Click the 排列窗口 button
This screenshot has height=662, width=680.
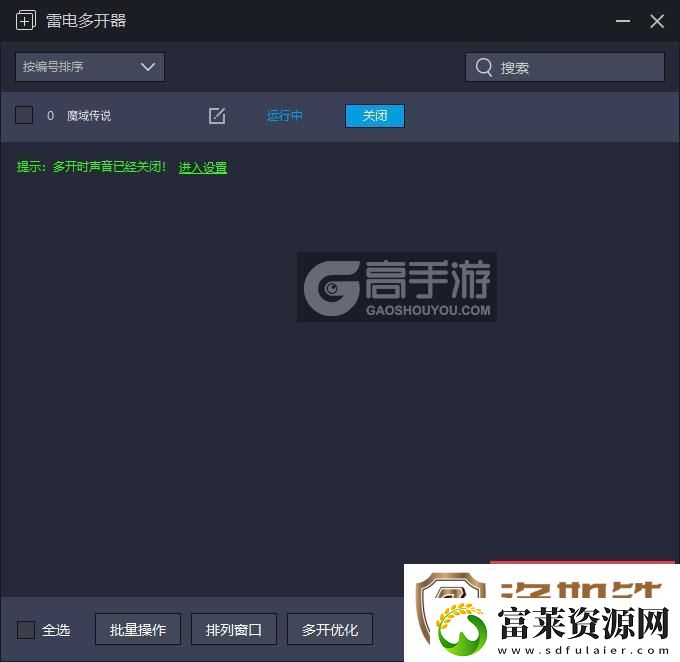pyautogui.click(x=234, y=629)
